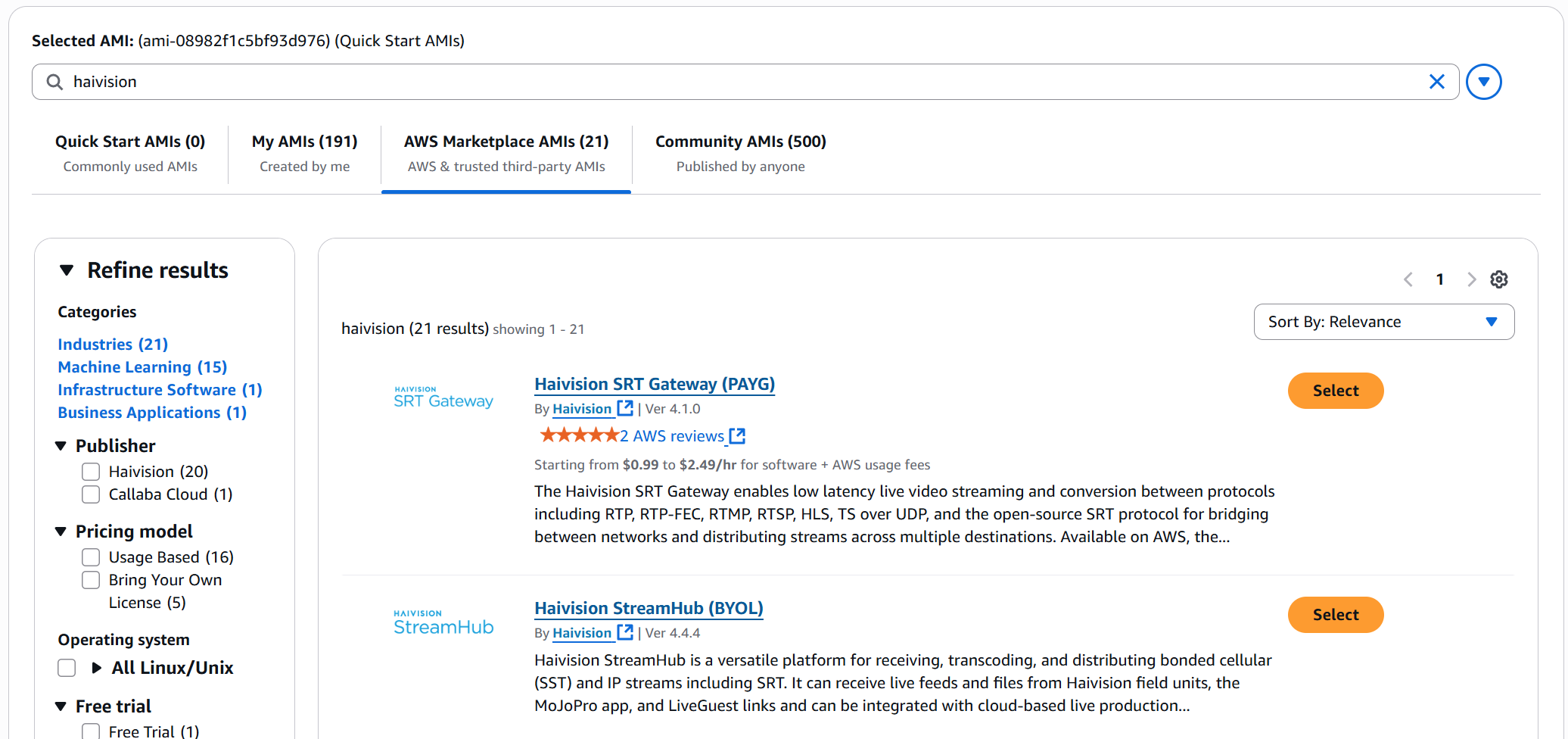Check the Haivision publisher filter

[x=91, y=472]
